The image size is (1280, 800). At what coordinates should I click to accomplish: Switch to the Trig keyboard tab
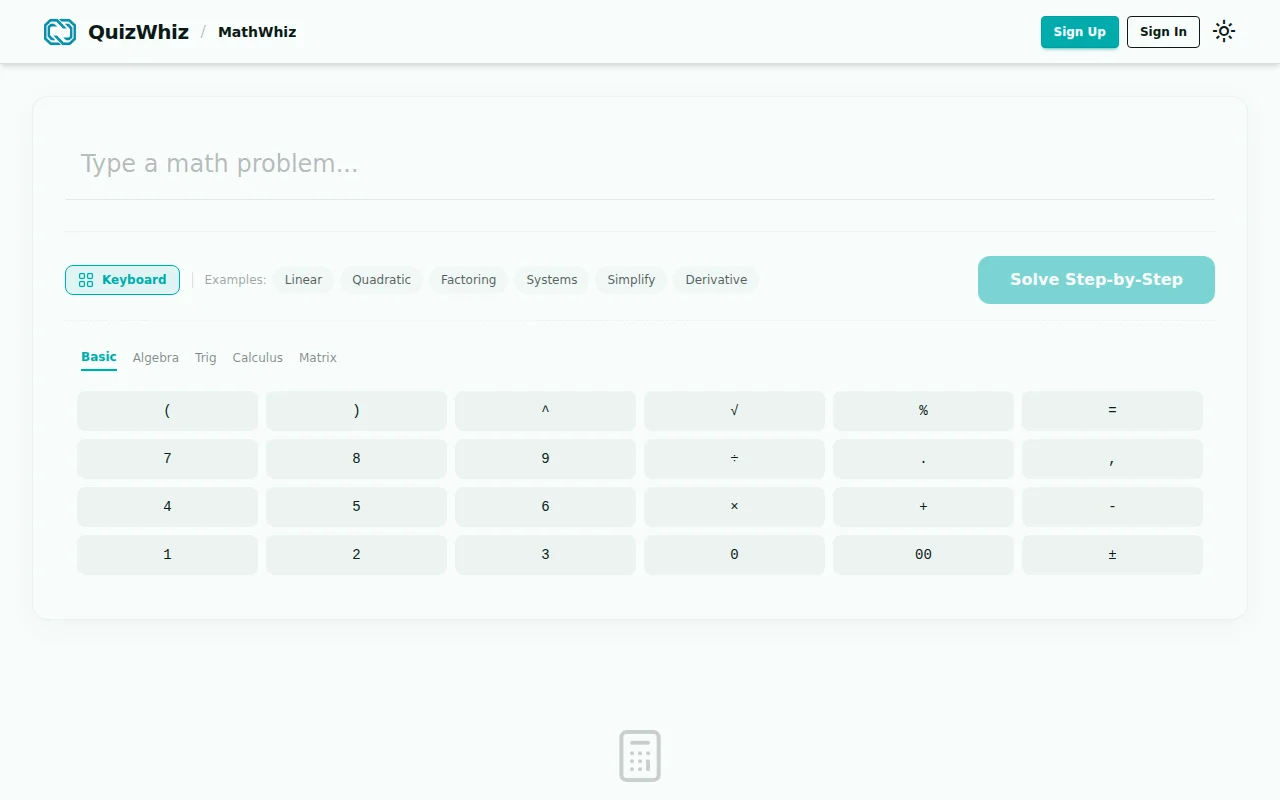click(x=206, y=358)
